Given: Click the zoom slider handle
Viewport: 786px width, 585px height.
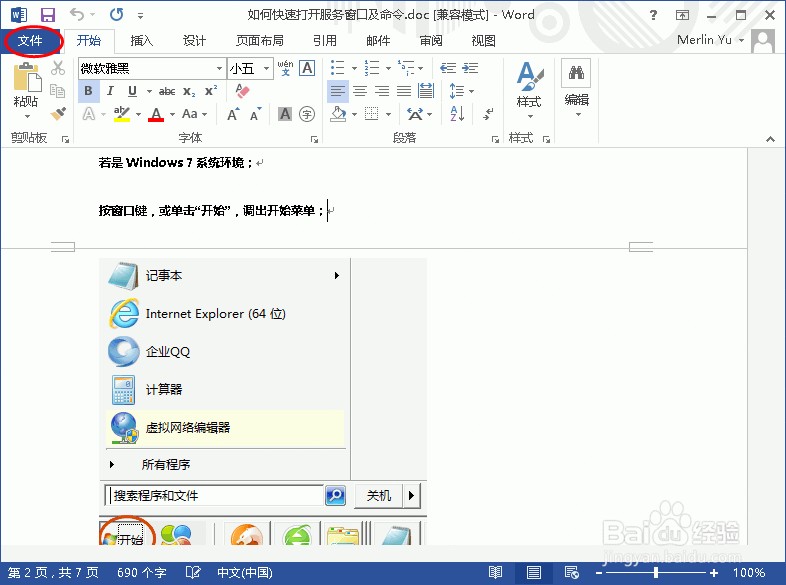Looking at the screenshot, I should pyautogui.click(x=656, y=572).
